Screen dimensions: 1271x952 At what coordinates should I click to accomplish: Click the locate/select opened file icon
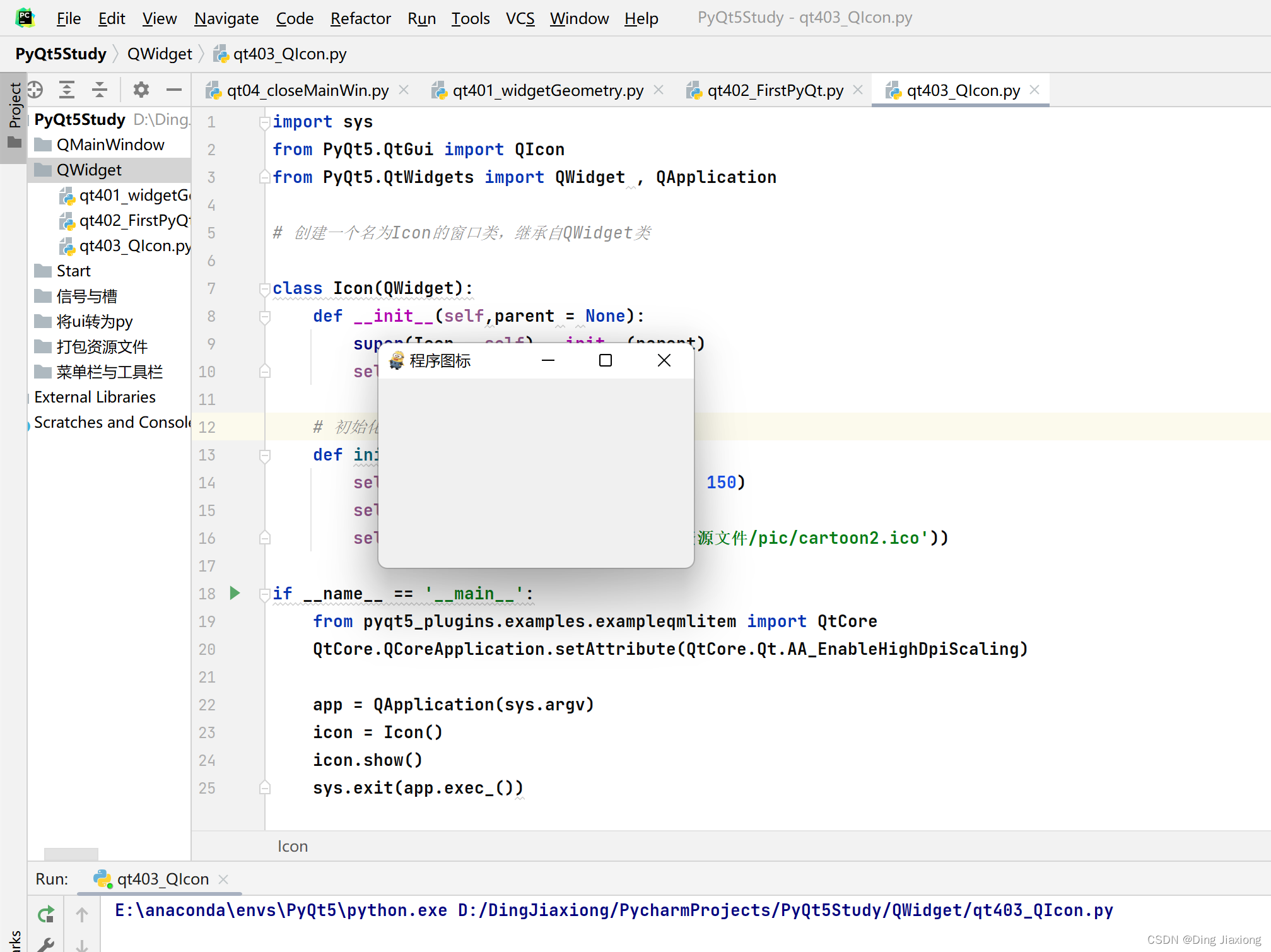pyautogui.click(x=35, y=90)
